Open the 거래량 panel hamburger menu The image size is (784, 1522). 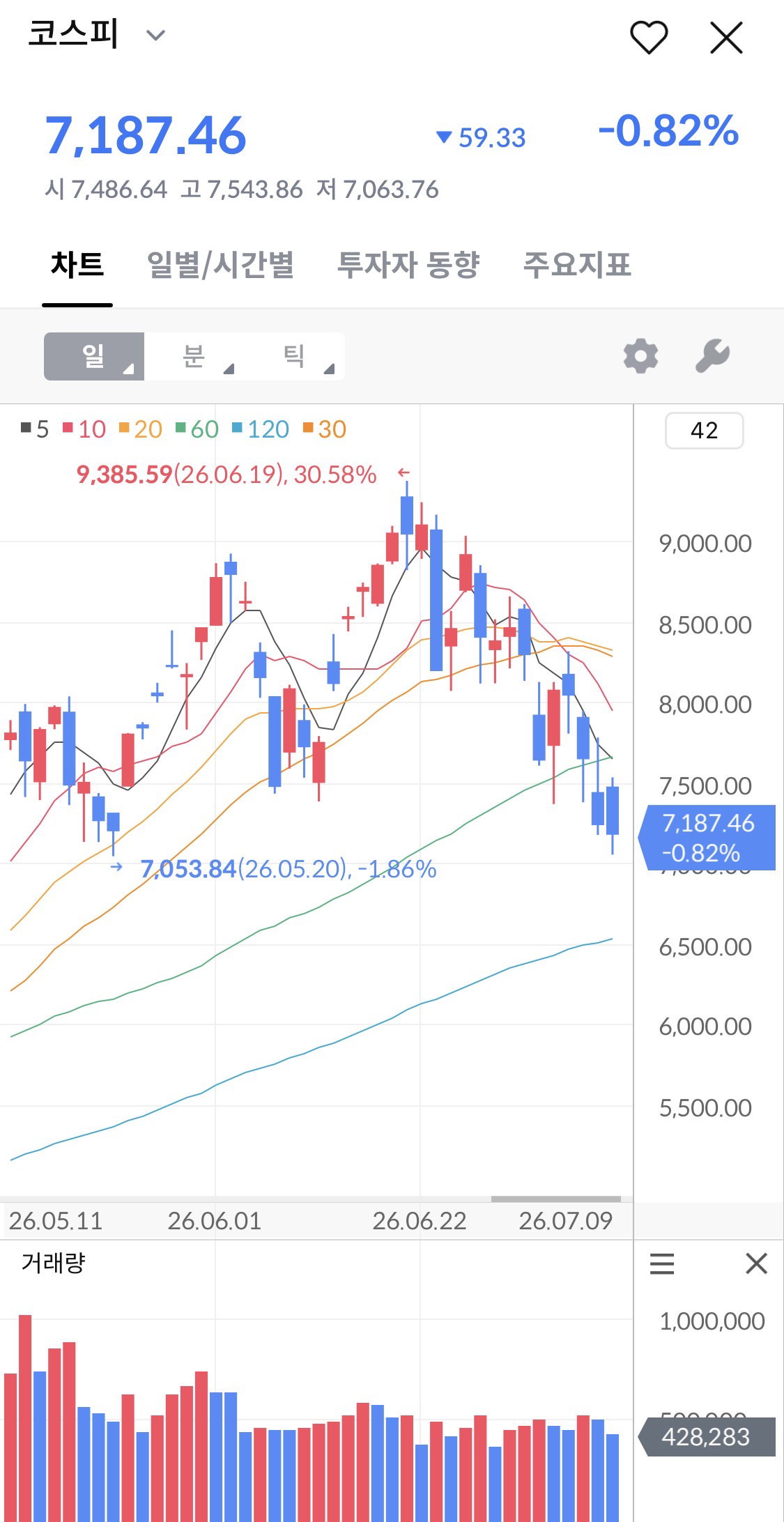coord(661,1263)
